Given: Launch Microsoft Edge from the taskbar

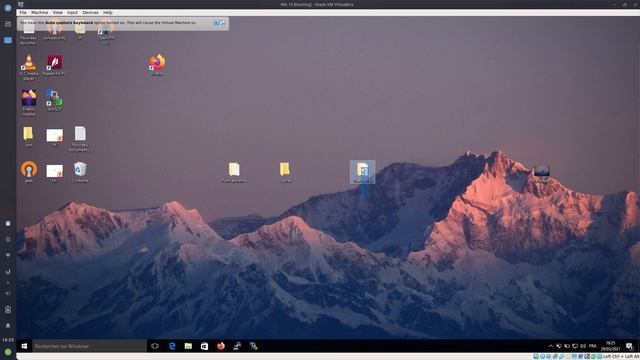Looking at the screenshot, I should pos(172,346).
